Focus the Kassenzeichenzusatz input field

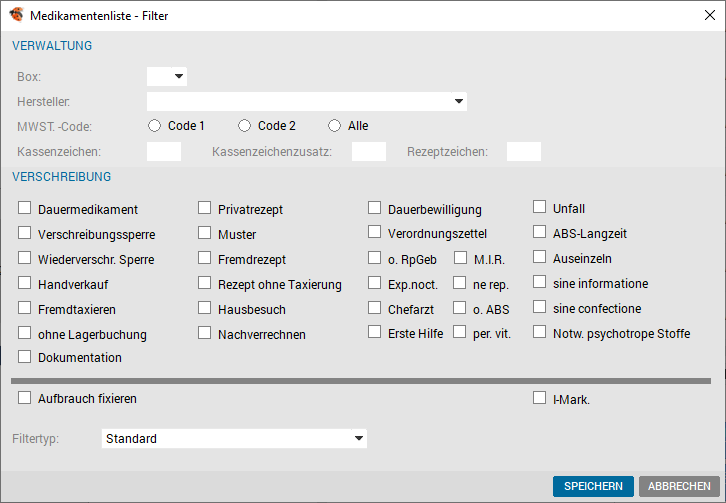tap(369, 151)
